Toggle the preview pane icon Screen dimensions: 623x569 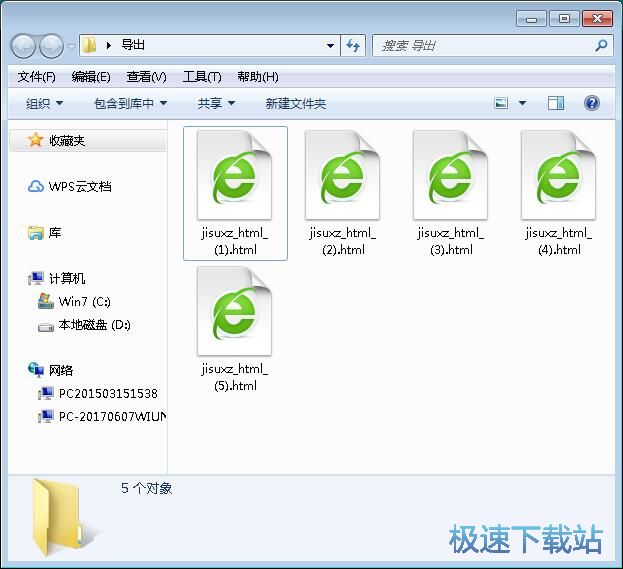pos(555,103)
